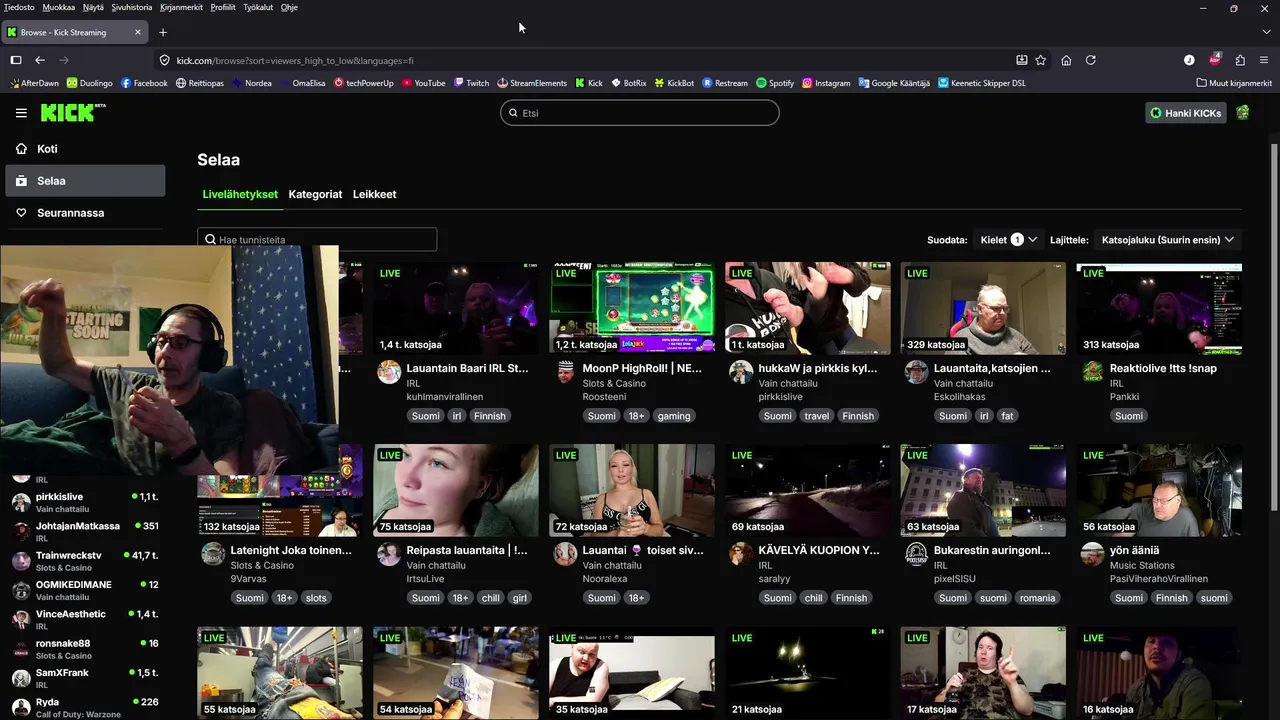Image resolution: width=1280 pixels, height=720 pixels.
Task: Open the Kirjanmerkit menu
Action: tap(181, 7)
